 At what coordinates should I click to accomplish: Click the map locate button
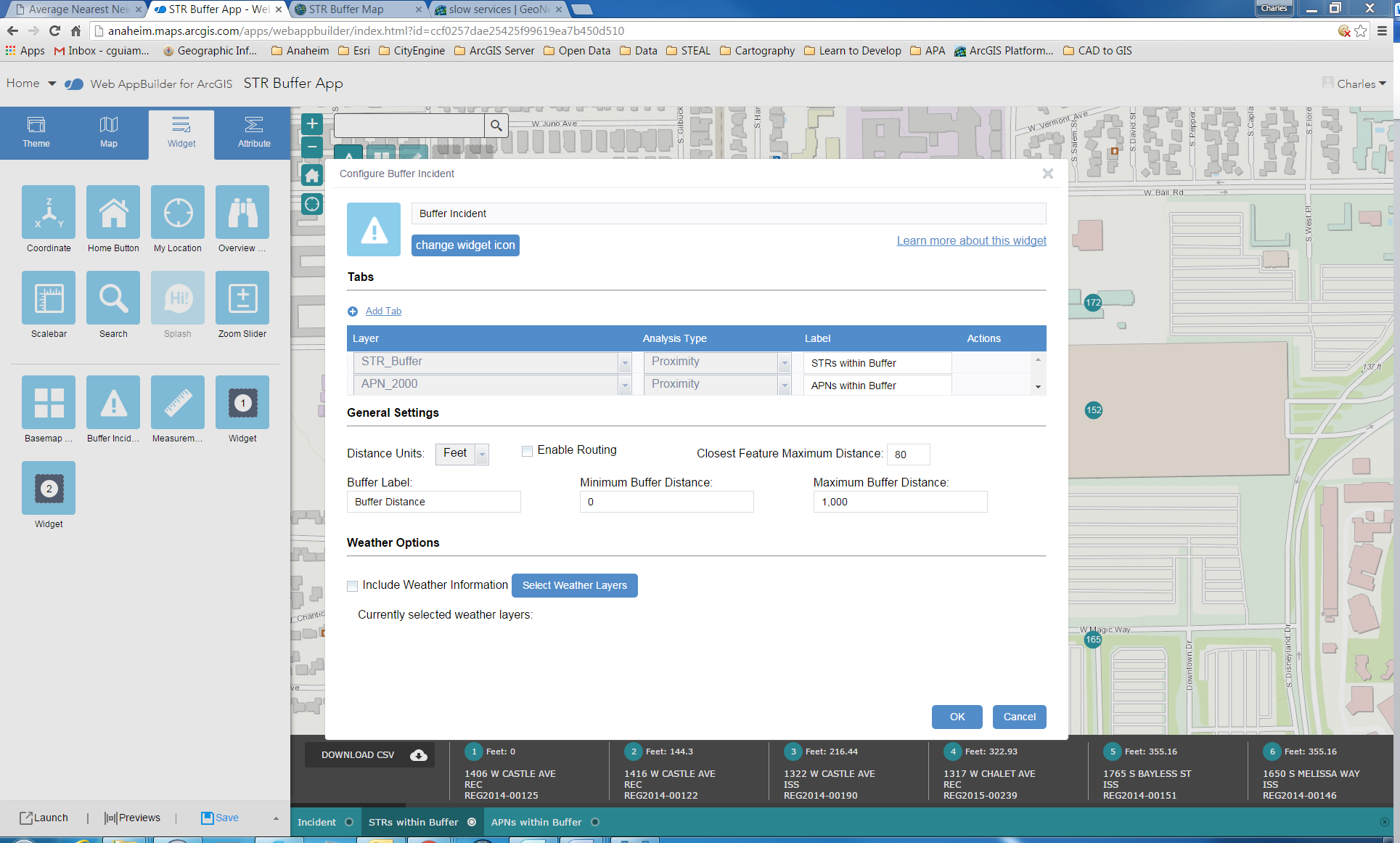point(312,204)
